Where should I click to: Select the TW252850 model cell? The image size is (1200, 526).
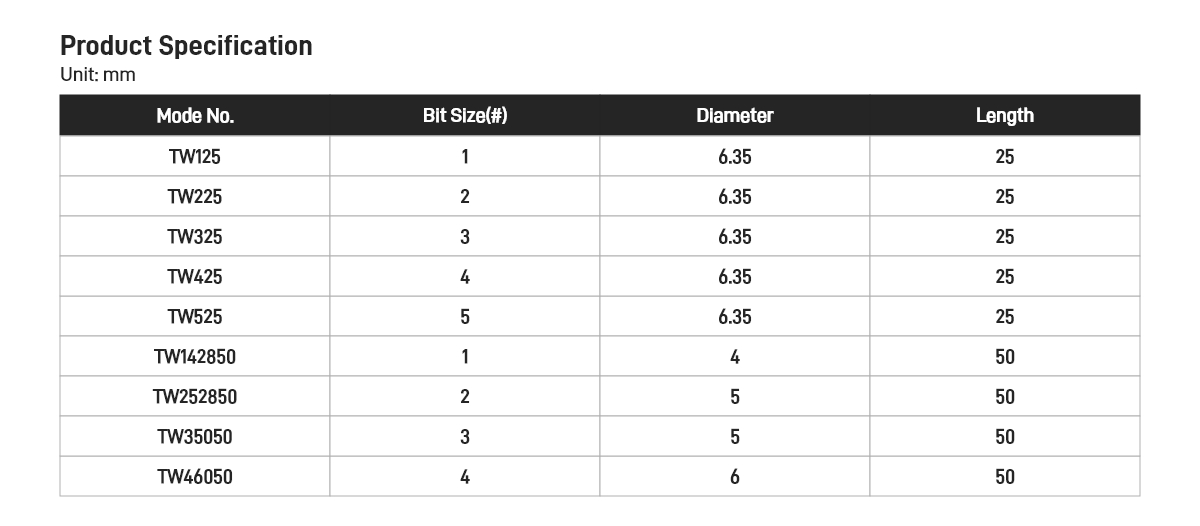(x=195, y=397)
